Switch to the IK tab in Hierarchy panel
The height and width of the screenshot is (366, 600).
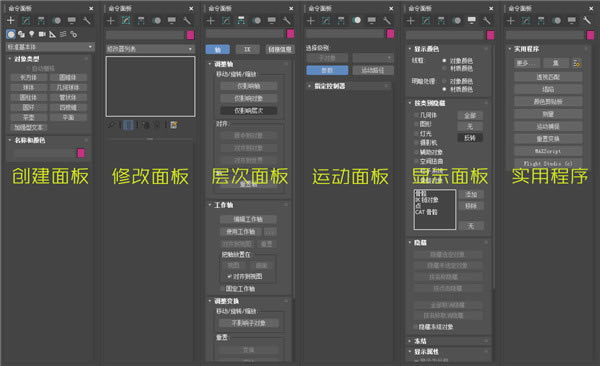tap(247, 49)
